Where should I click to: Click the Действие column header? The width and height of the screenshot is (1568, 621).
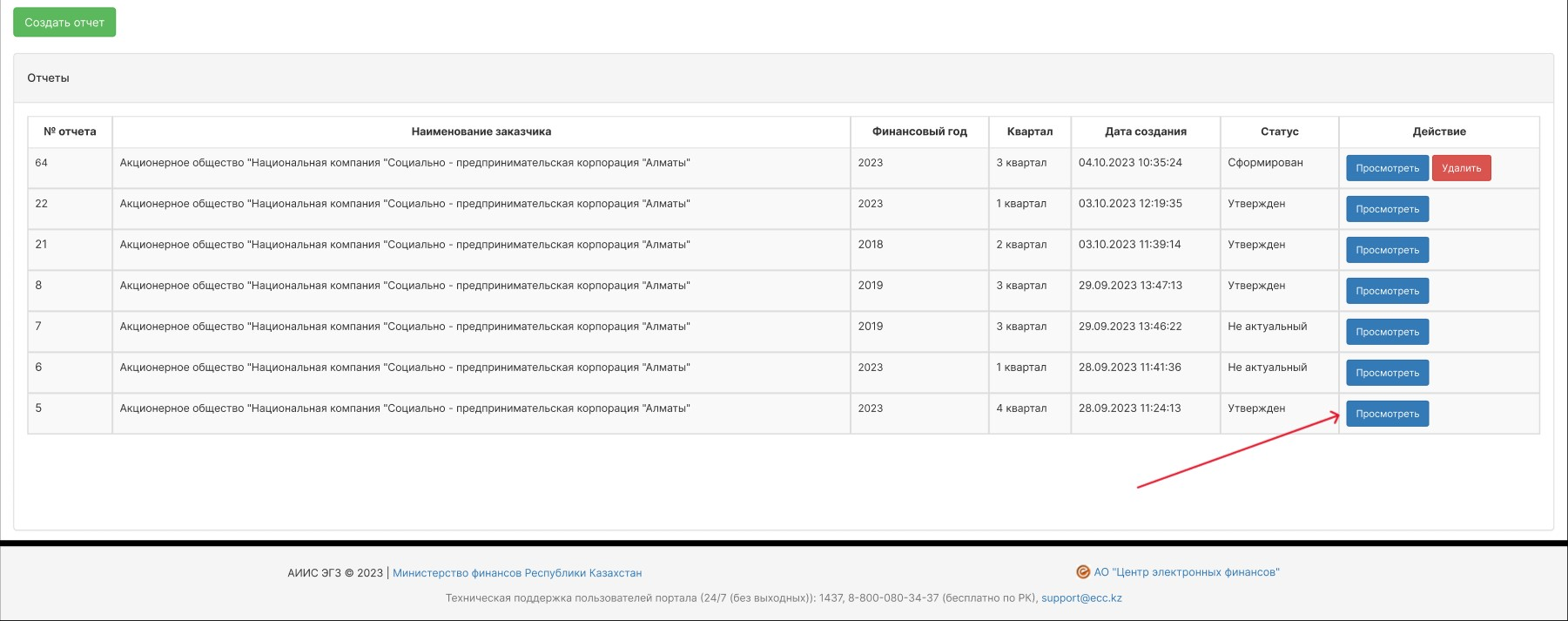click(x=1439, y=132)
